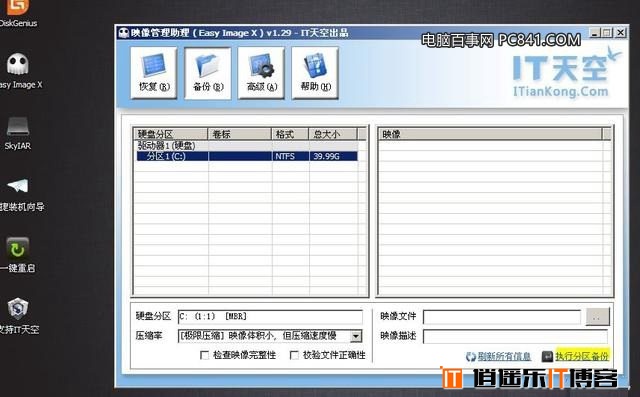Enable the 检查映像完整性 checkbox
640x397 pixels.
[204, 355]
